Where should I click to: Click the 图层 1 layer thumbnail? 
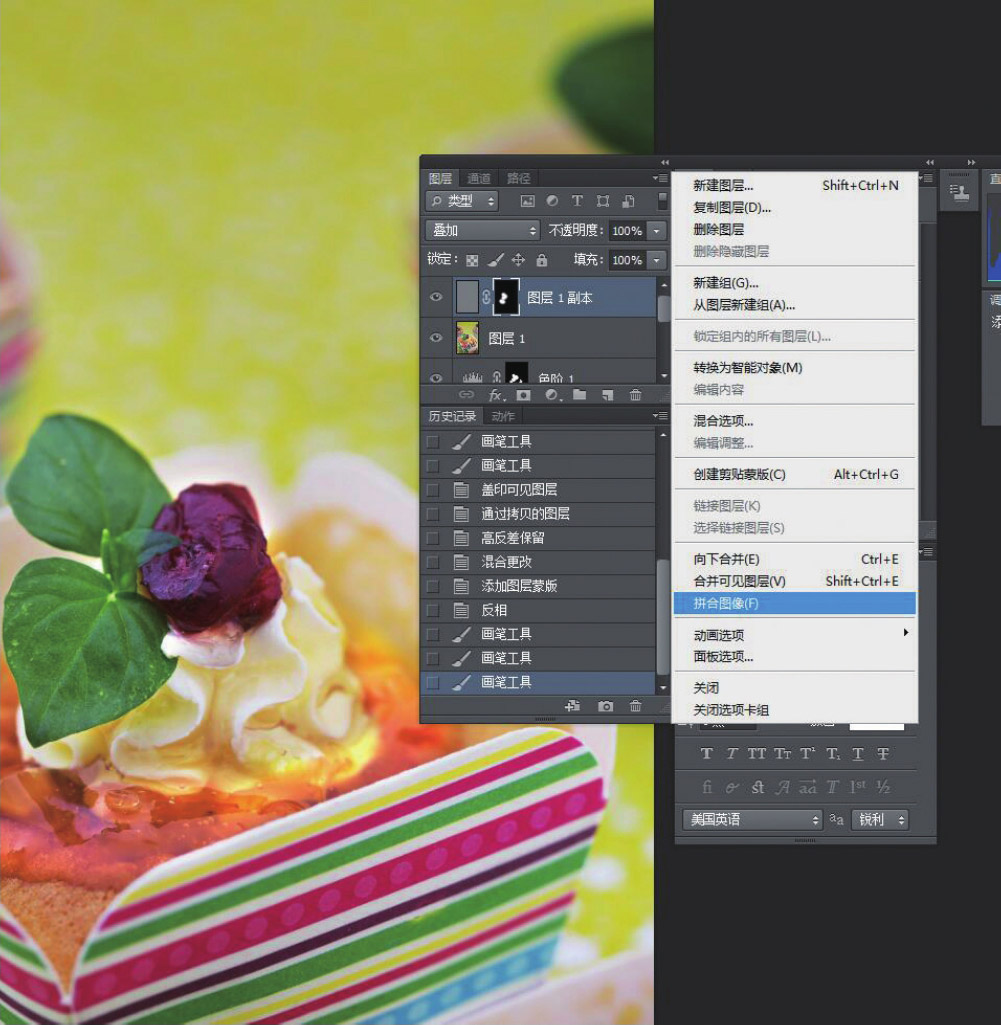pos(467,338)
